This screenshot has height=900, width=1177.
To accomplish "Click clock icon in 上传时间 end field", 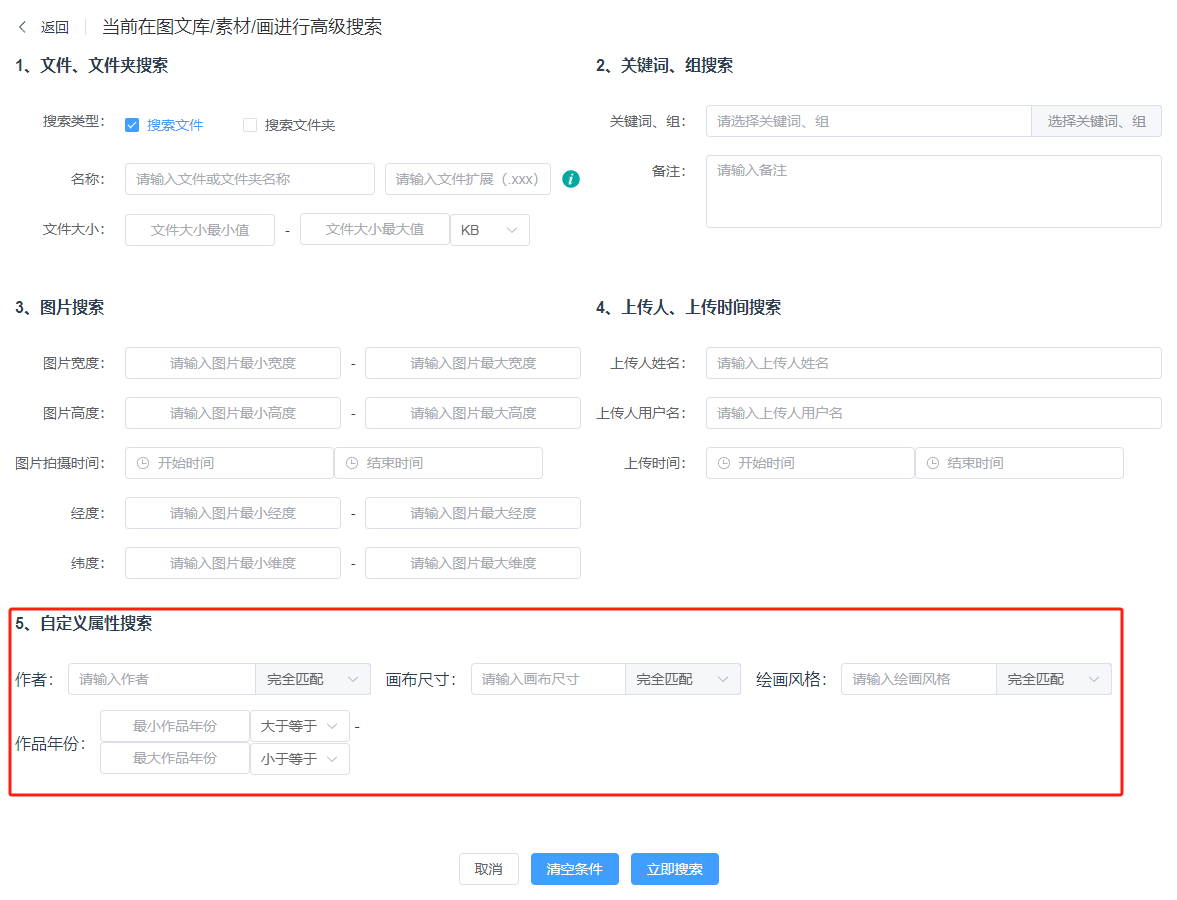I will [x=933, y=463].
